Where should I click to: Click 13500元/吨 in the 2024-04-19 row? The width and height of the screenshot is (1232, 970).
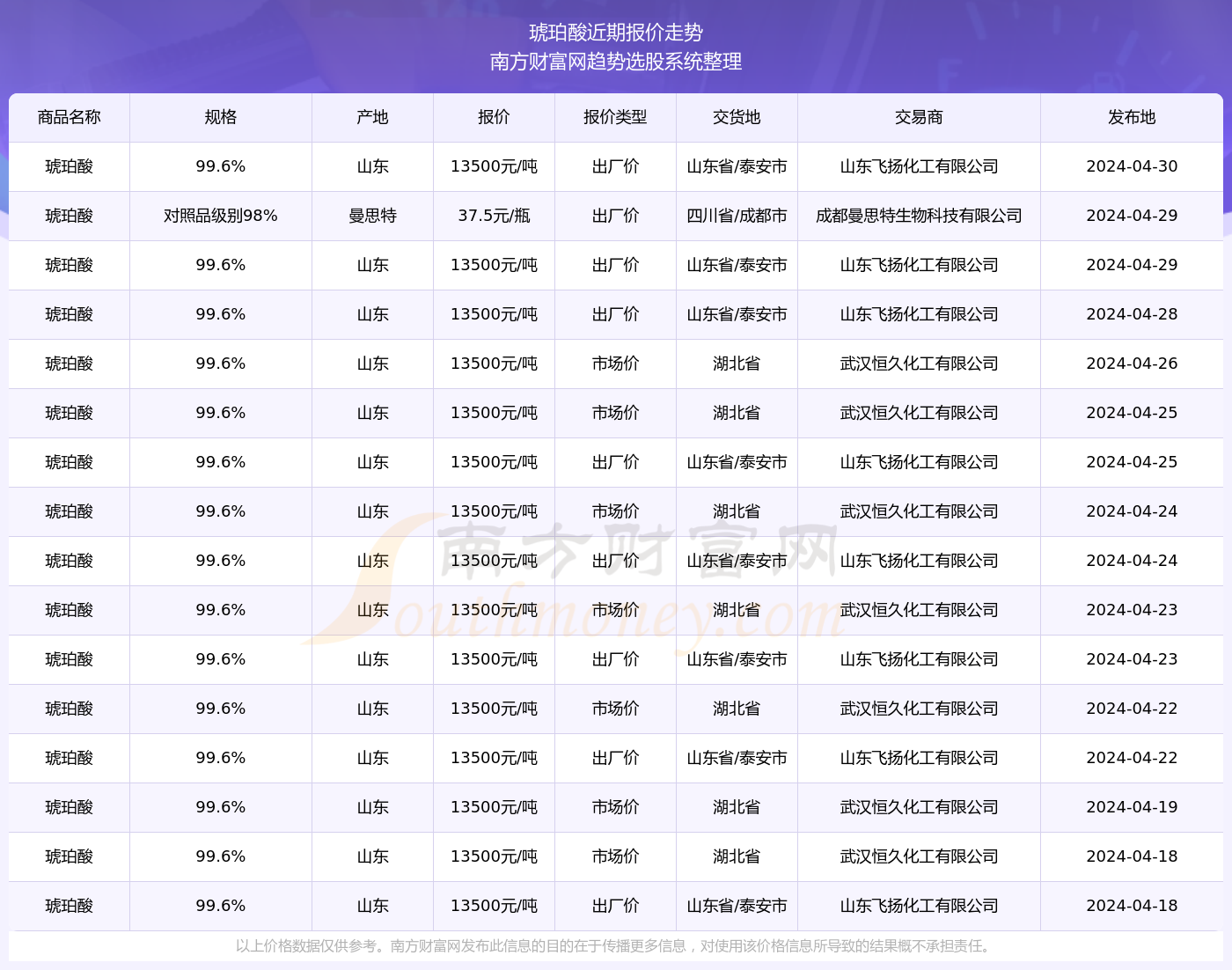click(494, 807)
